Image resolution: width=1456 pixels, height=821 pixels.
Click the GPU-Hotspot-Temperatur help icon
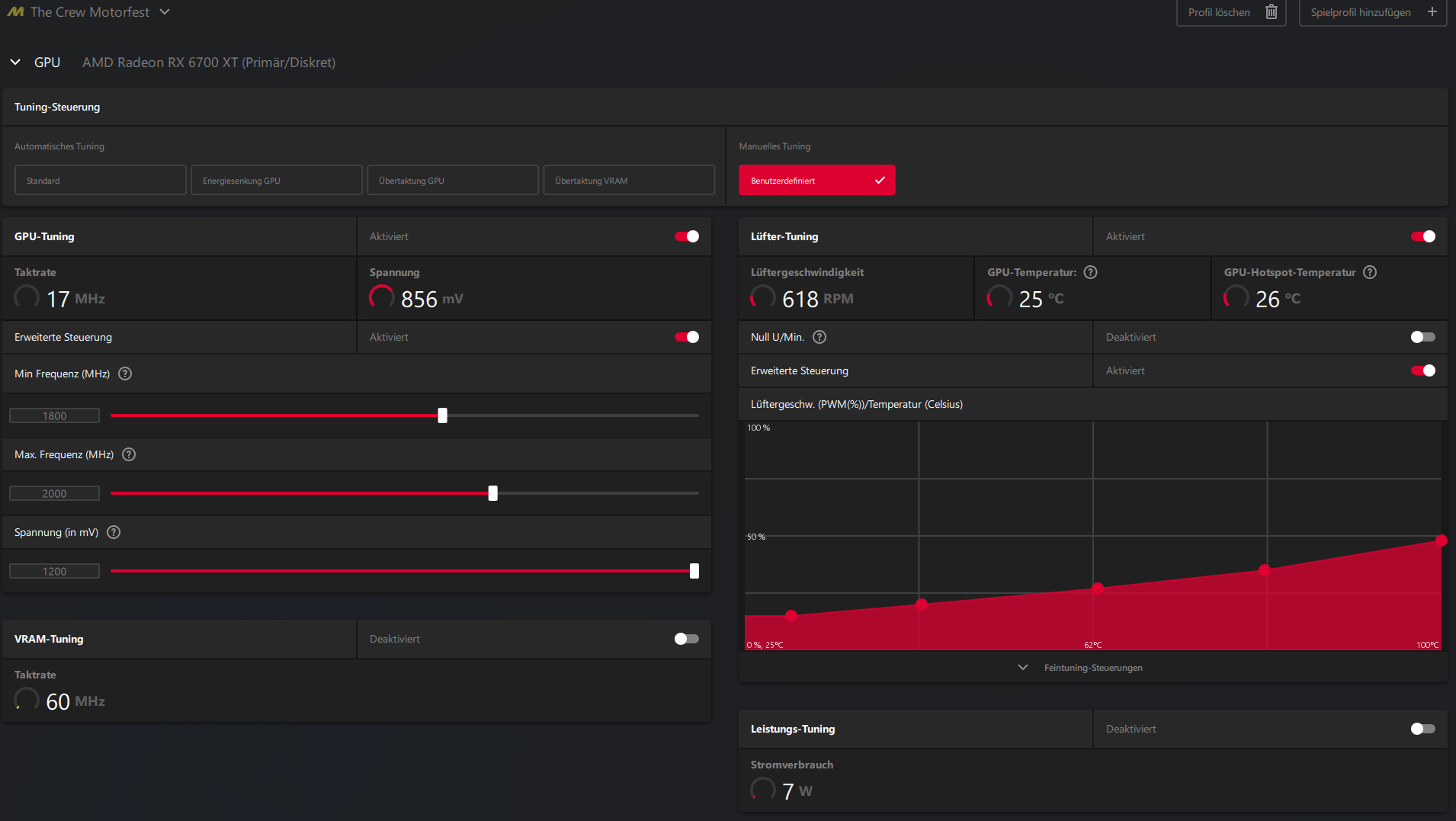tap(1370, 272)
